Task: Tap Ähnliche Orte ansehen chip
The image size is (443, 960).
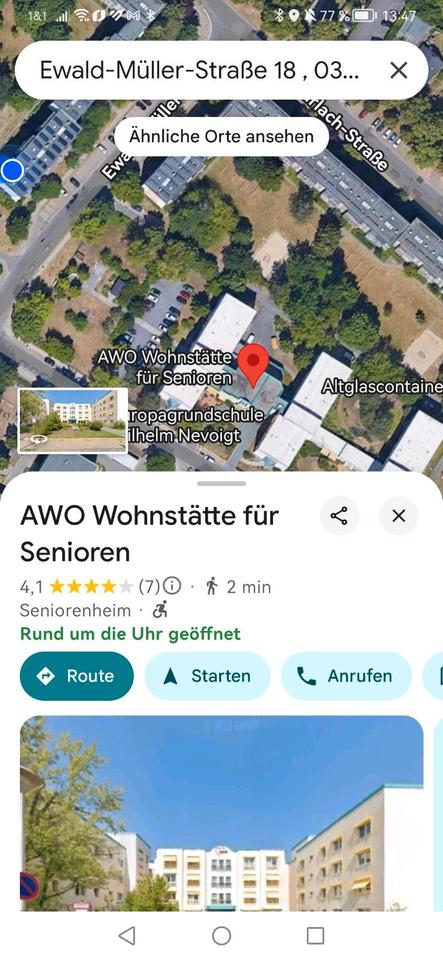Action: 221,137
